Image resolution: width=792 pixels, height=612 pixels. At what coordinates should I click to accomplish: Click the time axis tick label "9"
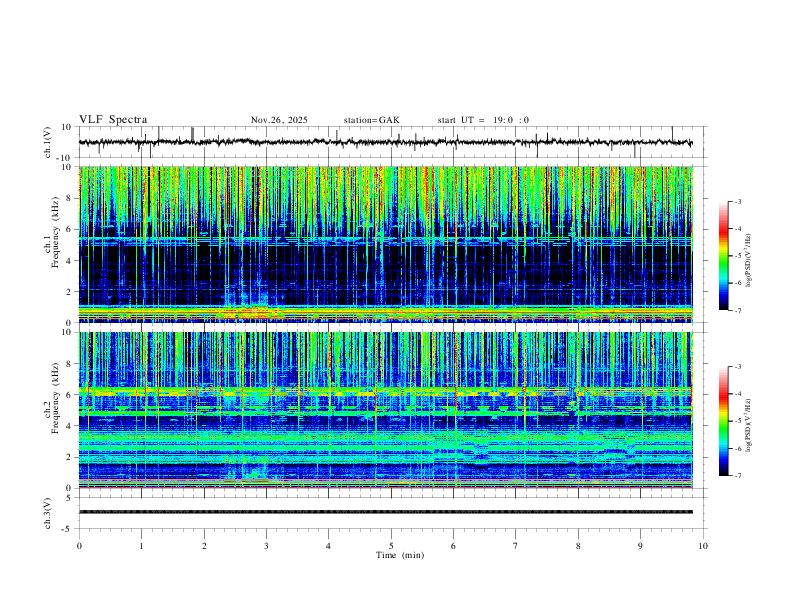tap(640, 546)
